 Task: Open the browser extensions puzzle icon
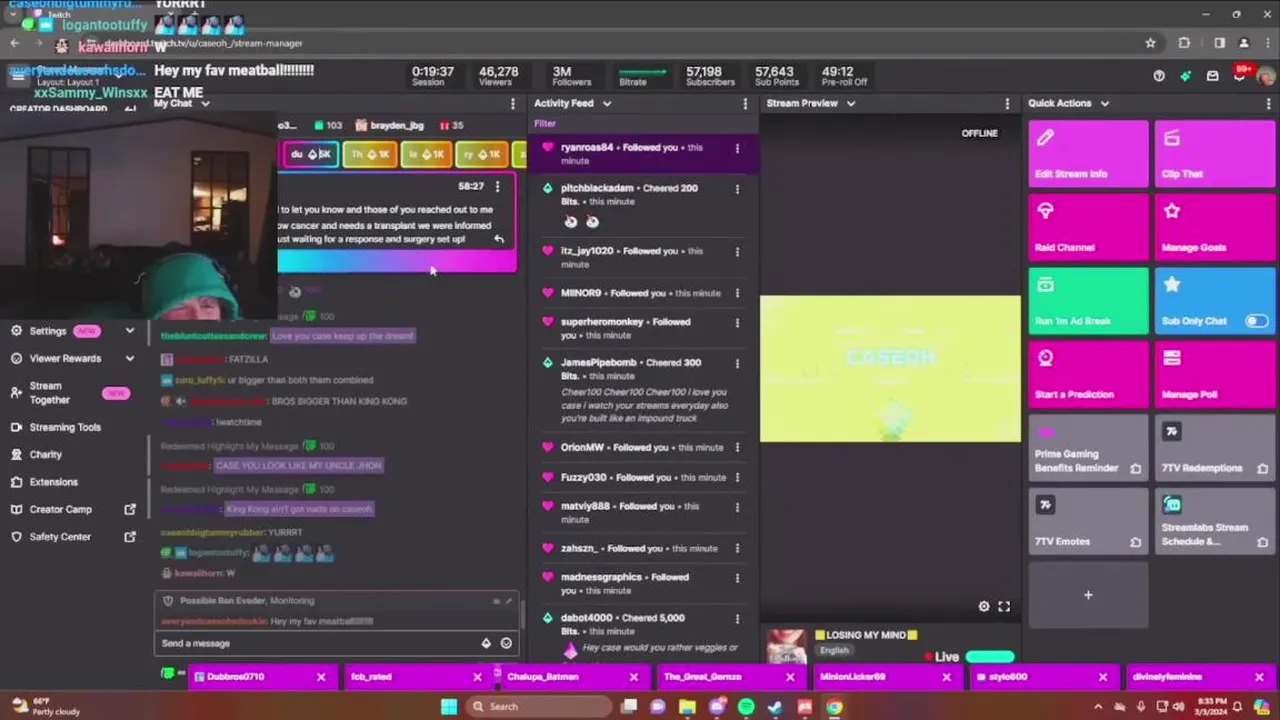pos(1185,43)
